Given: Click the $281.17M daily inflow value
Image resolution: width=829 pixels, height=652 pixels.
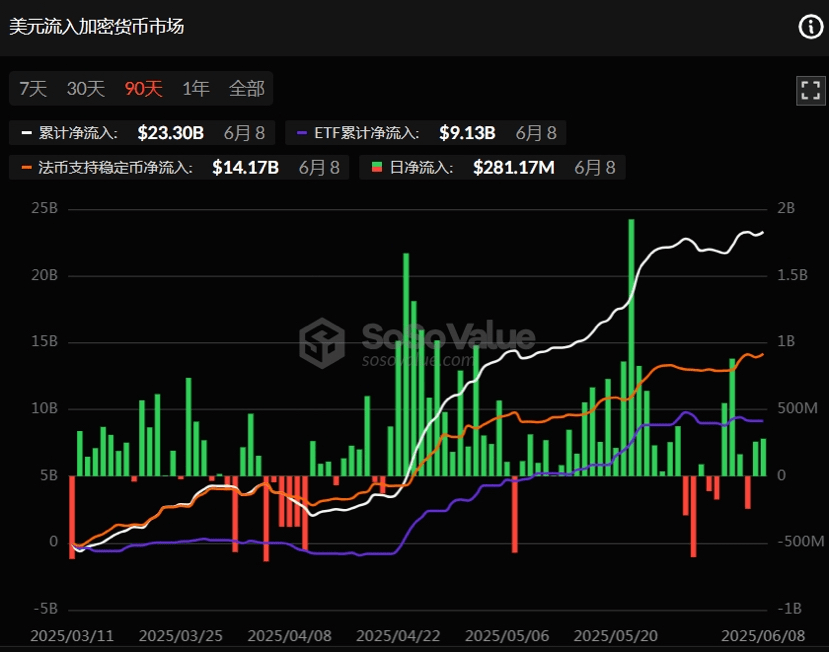Looking at the screenshot, I should (x=513, y=168).
